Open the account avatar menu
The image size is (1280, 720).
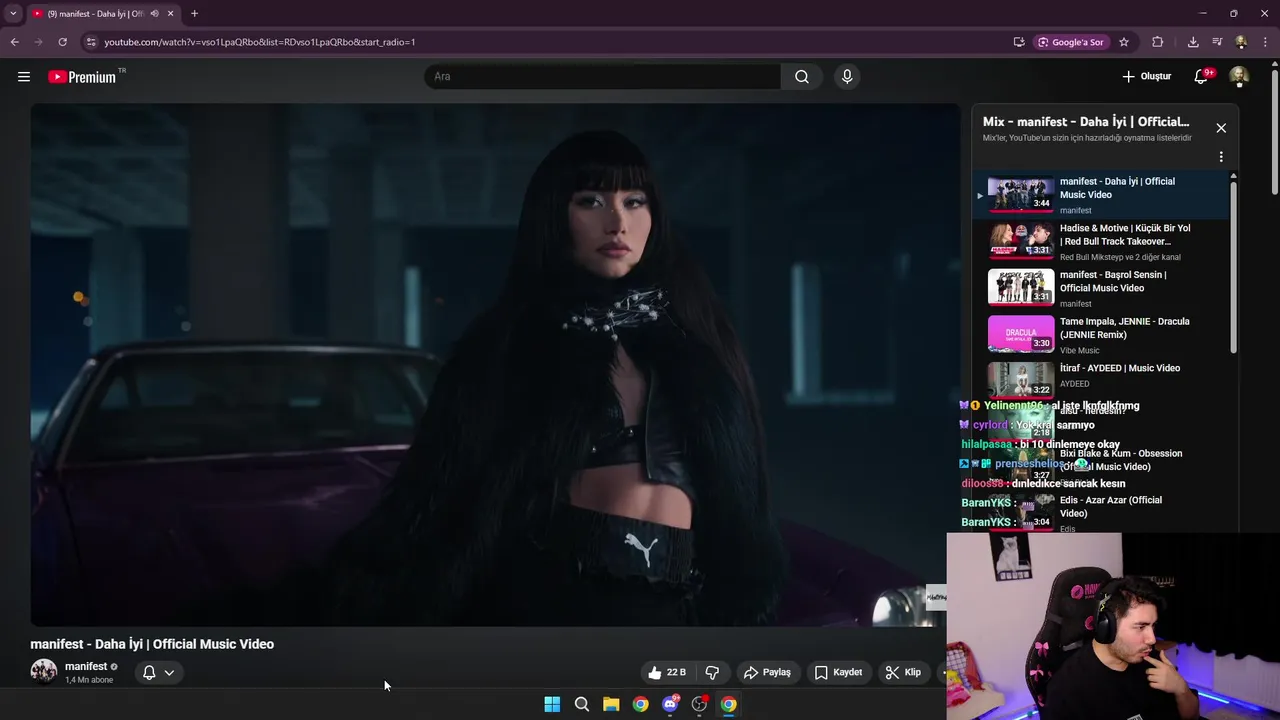point(1239,76)
